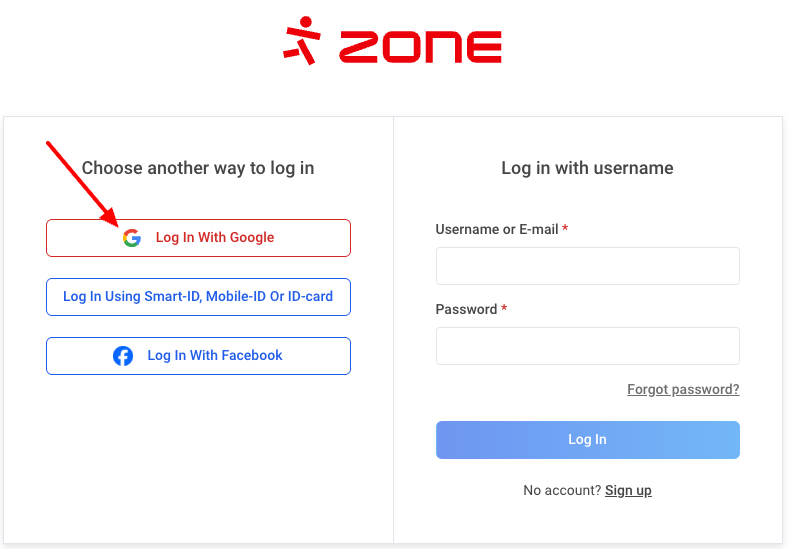
Task: Follow the Sign up link
Action: pyautogui.click(x=628, y=490)
